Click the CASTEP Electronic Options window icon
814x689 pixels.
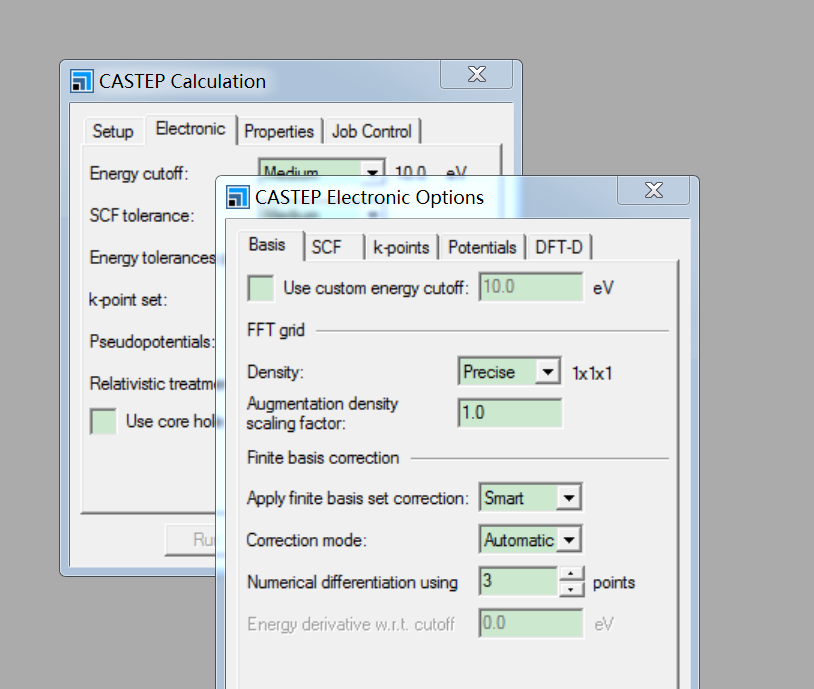click(x=238, y=197)
